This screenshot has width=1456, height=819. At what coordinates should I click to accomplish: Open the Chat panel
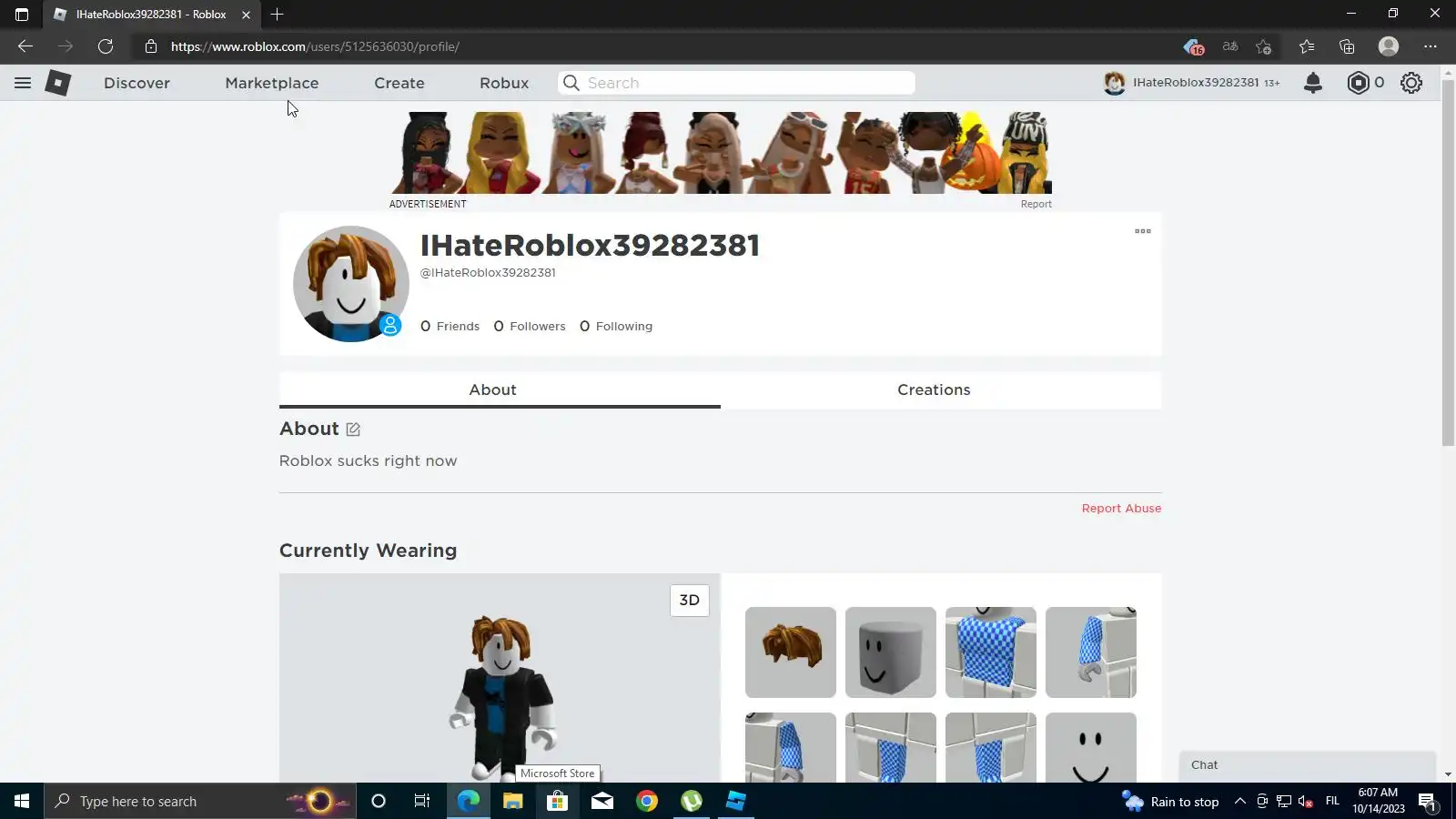point(1307,765)
